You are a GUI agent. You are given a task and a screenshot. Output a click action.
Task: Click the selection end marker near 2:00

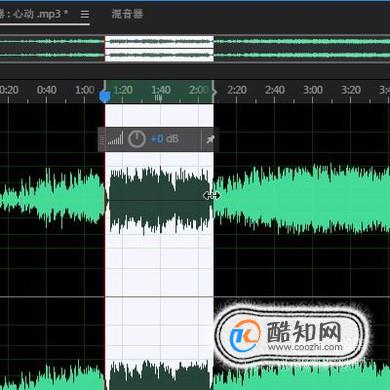tap(214, 92)
